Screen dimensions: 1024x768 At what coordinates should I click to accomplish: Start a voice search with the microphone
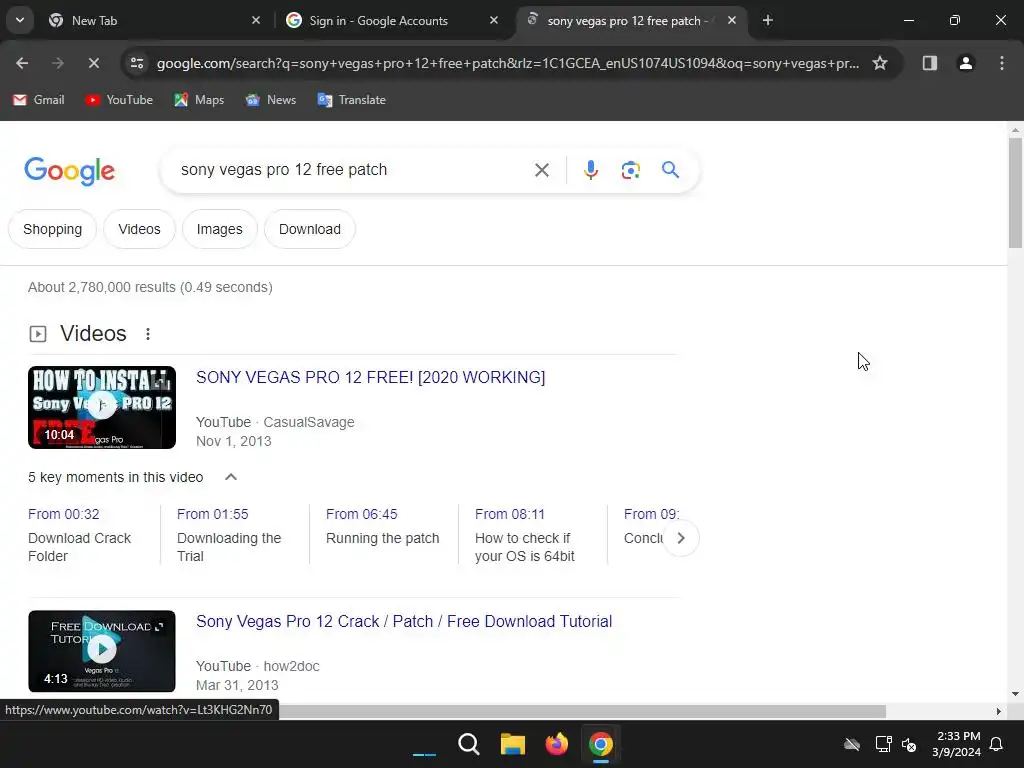590,170
